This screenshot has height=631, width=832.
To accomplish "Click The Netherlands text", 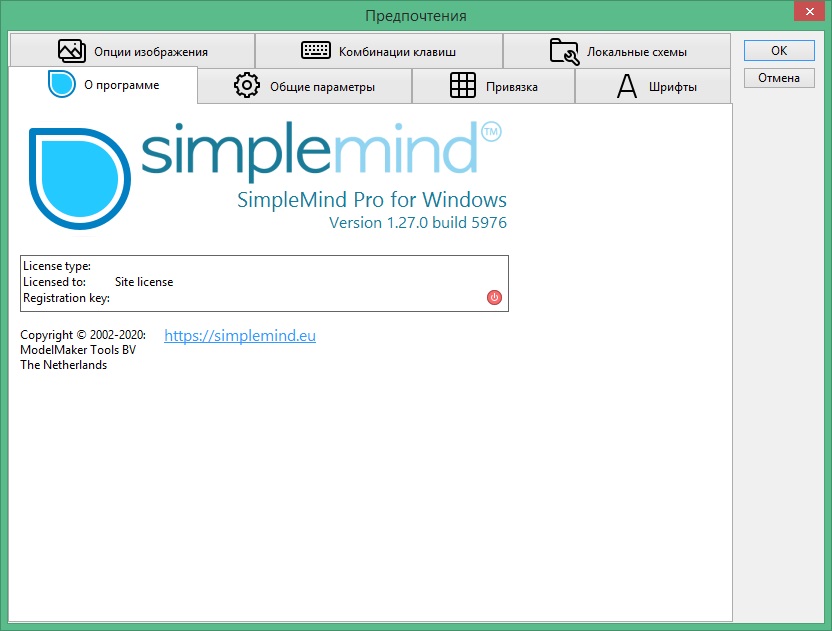I will (x=64, y=365).
